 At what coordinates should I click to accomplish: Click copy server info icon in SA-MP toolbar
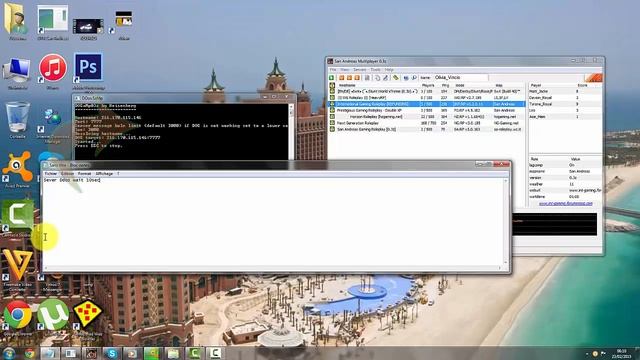(x=378, y=78)
